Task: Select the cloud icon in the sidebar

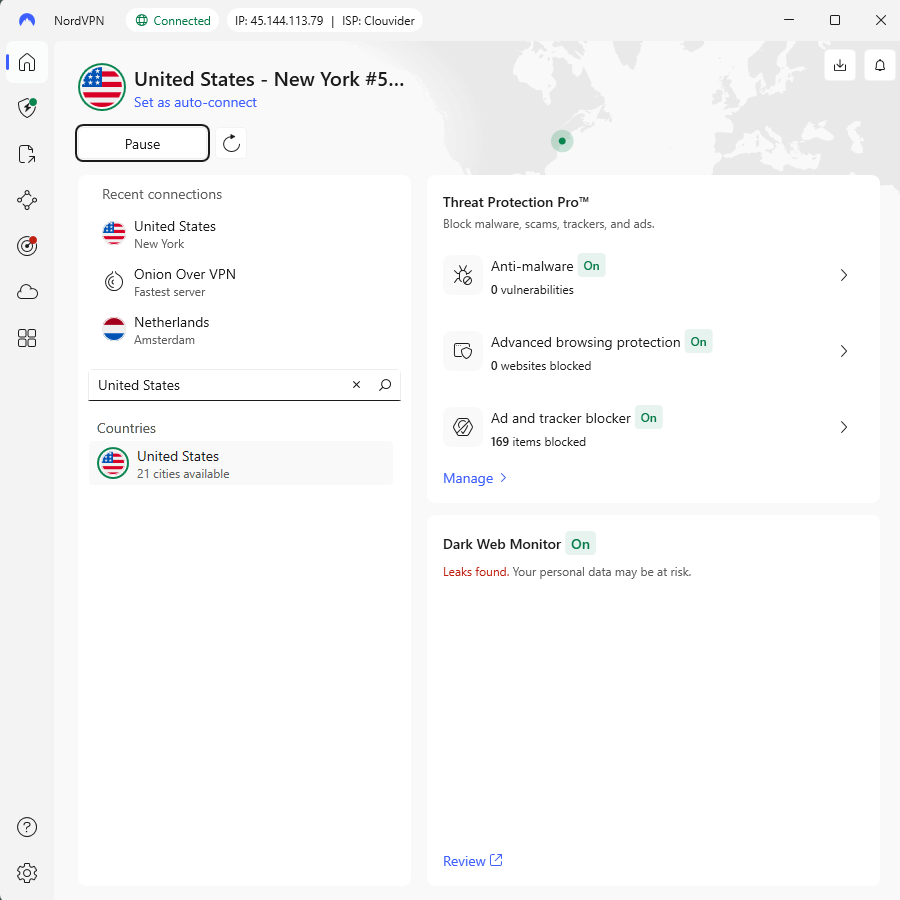Action: (x=26, y=291)
